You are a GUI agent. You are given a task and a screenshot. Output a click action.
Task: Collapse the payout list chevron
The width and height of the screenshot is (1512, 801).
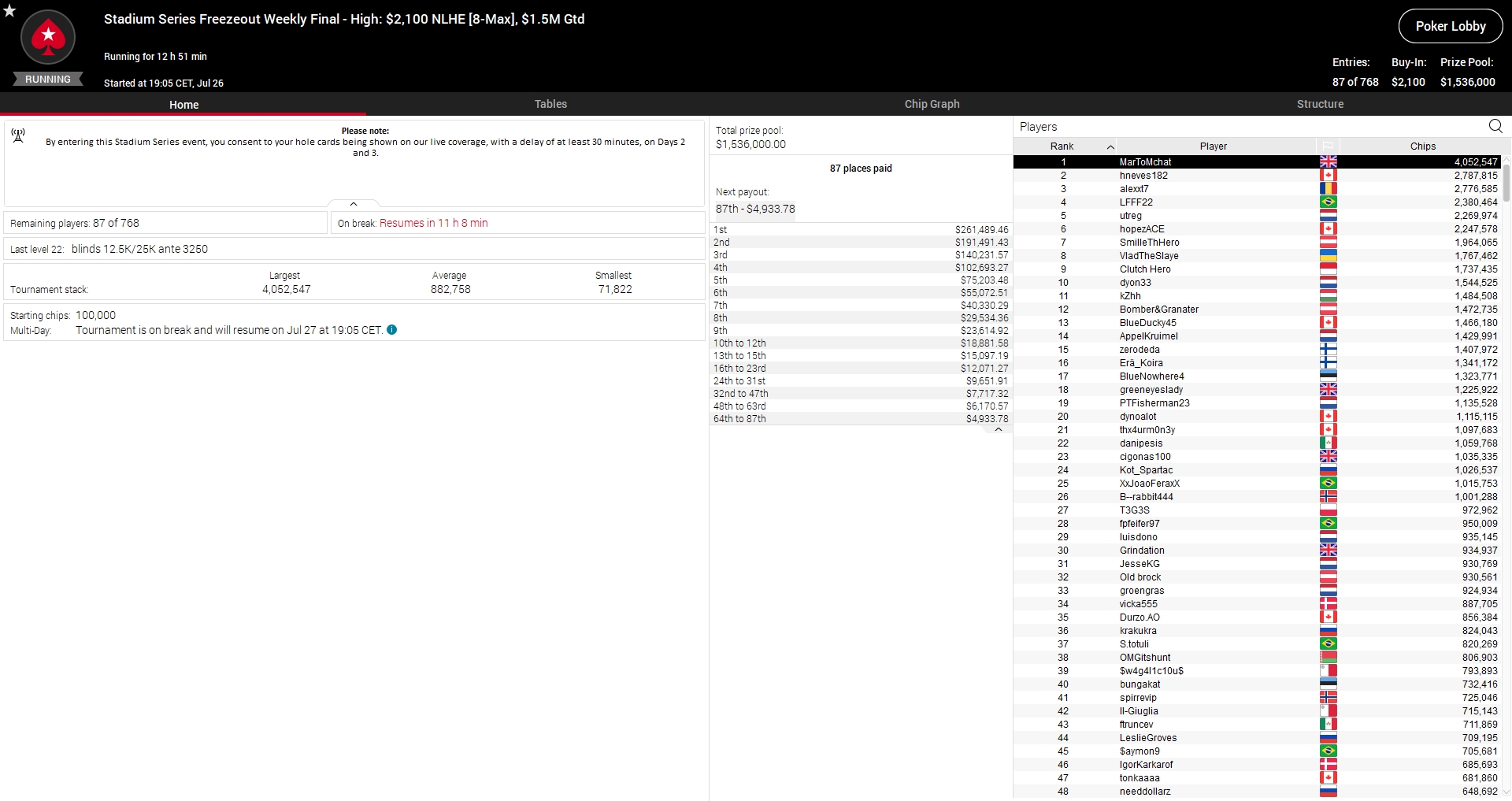click(998, 430)
